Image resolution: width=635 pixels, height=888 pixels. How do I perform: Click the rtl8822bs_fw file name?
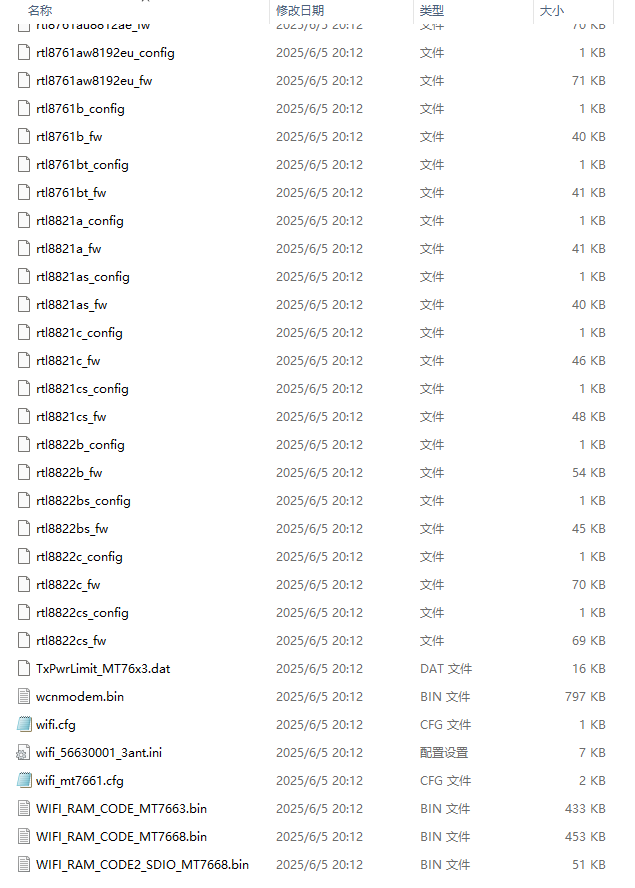click(x=72, y=528)
